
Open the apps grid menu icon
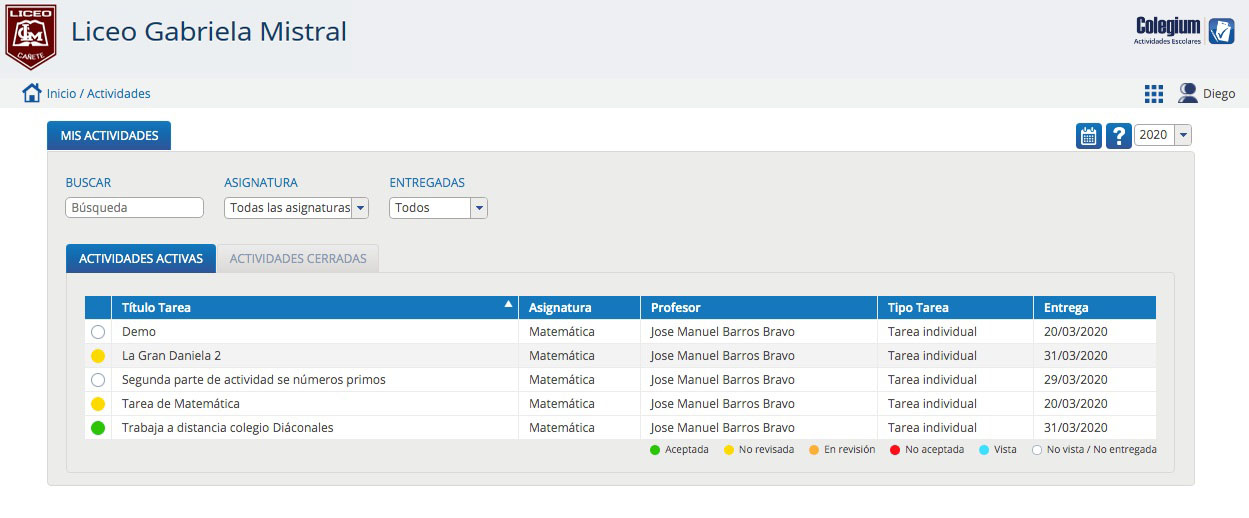pos(1154,94)
